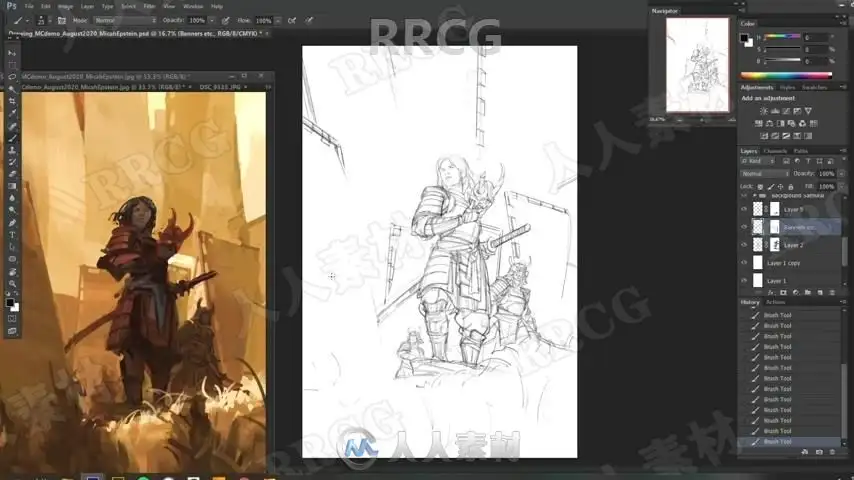Select the Eyedropper tool
The image size is (854, 480).
12,113
